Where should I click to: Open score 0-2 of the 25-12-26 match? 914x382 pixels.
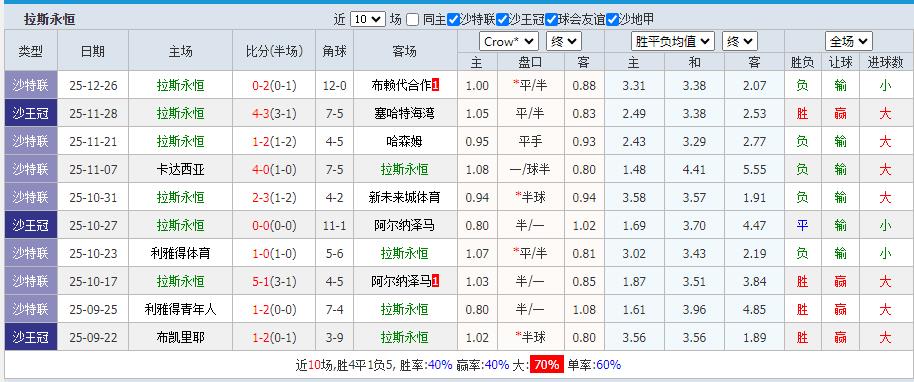click(x=260, y=86)
